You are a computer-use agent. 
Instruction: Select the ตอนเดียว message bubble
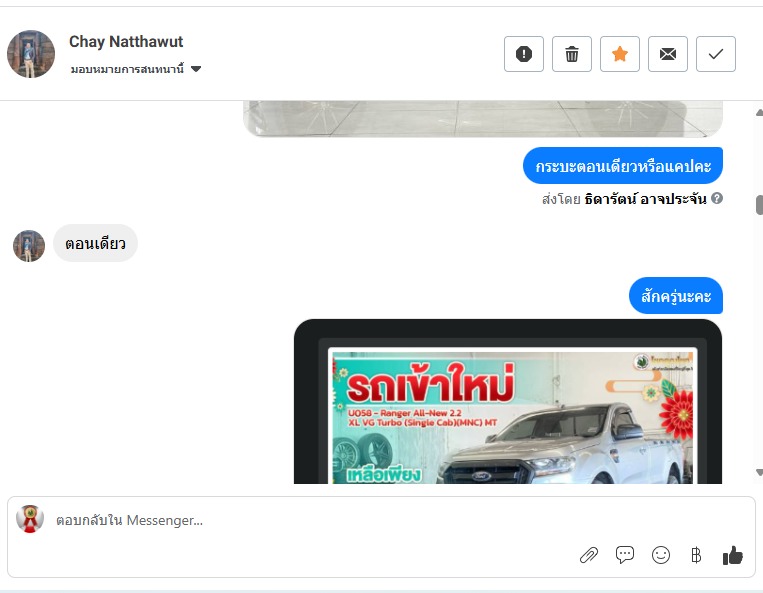pyautogui.click(x=95, y=243)
